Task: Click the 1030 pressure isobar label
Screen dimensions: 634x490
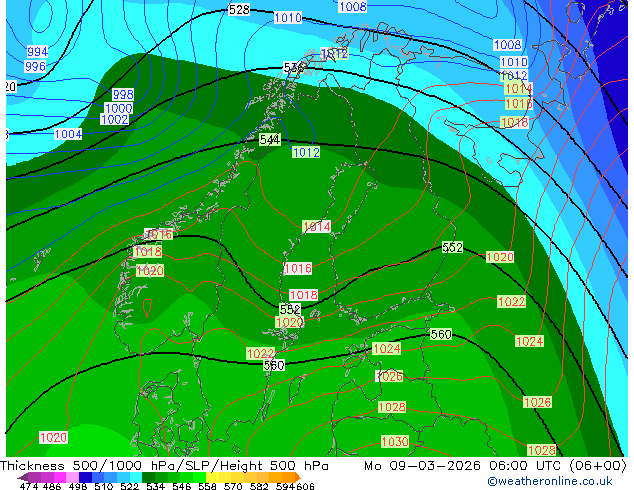Action: [x=395, y=441]
